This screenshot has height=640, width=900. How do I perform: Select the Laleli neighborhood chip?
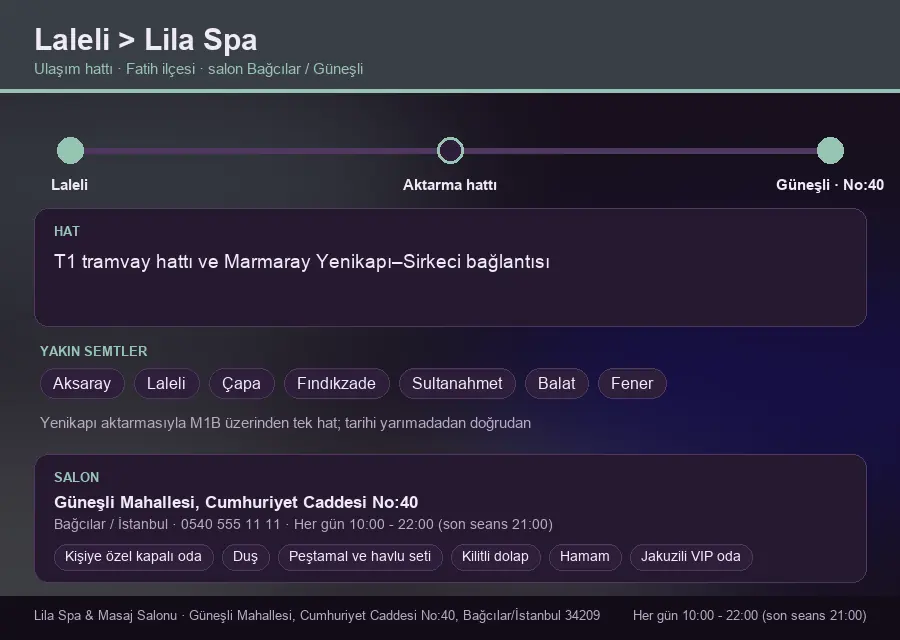pyautogui.click(x=166, y=383)
